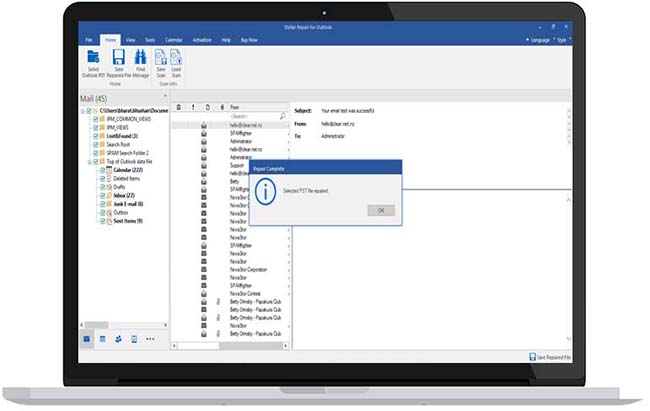Screen dimensions: 650x411
Task: Collapse the Mail pane arrow
Action: coord(165,96)
